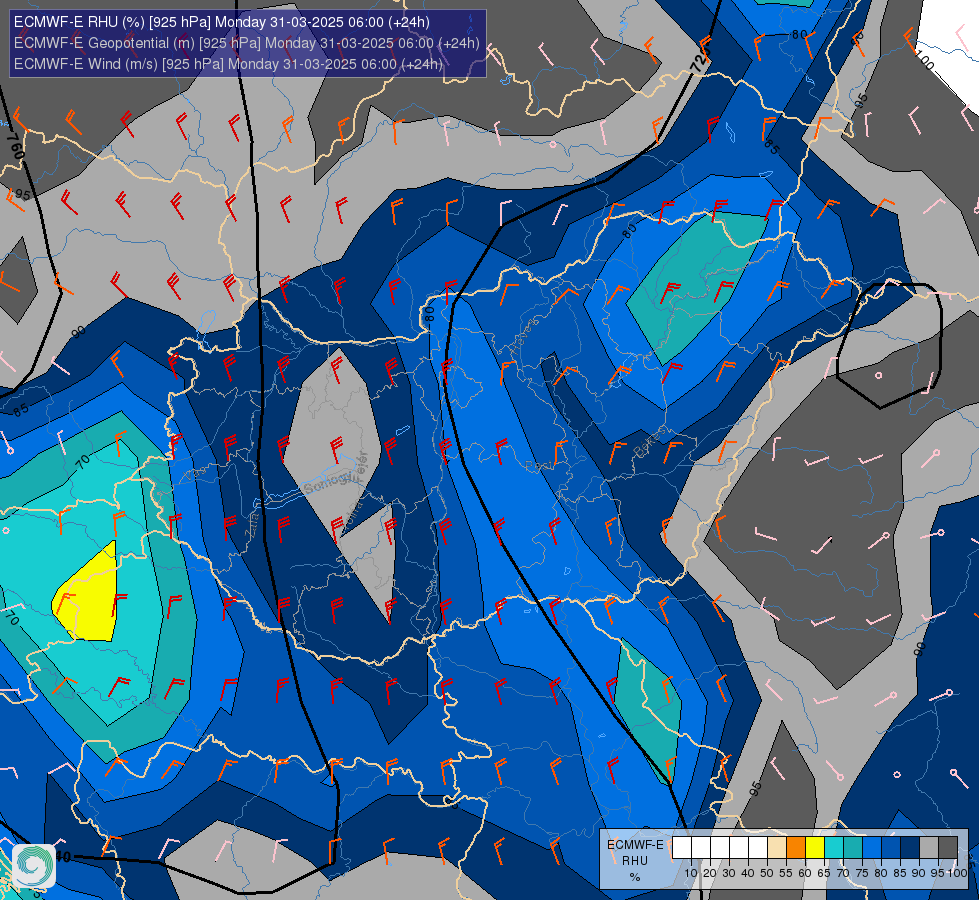This screenshot has height=900, width=979.
Task: Select the ECMWF-E Geopotential (m) title line
Action: pos(247,43)
